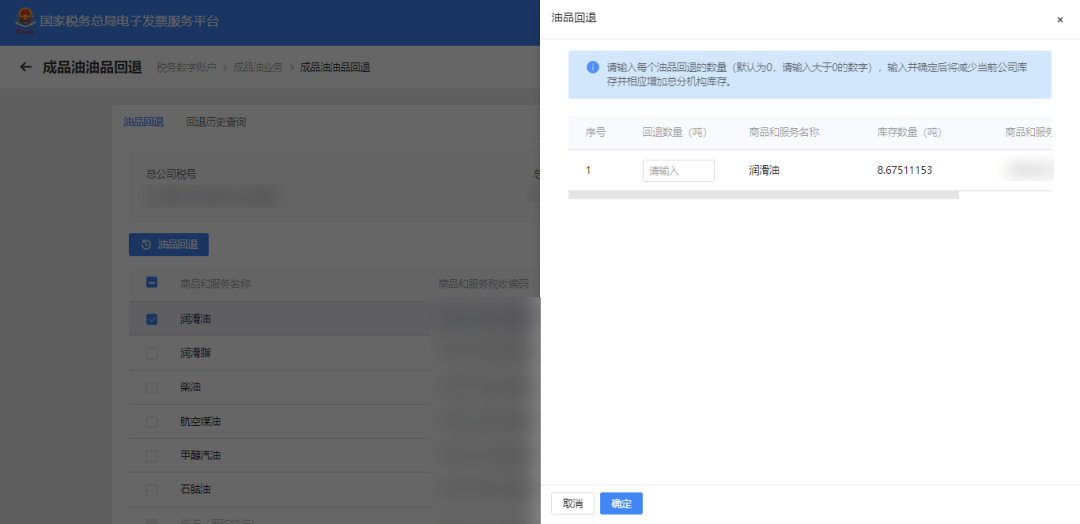The image size is (1080, 524).
Task: Click the 总公司税号 label
Action: (171, 174)
